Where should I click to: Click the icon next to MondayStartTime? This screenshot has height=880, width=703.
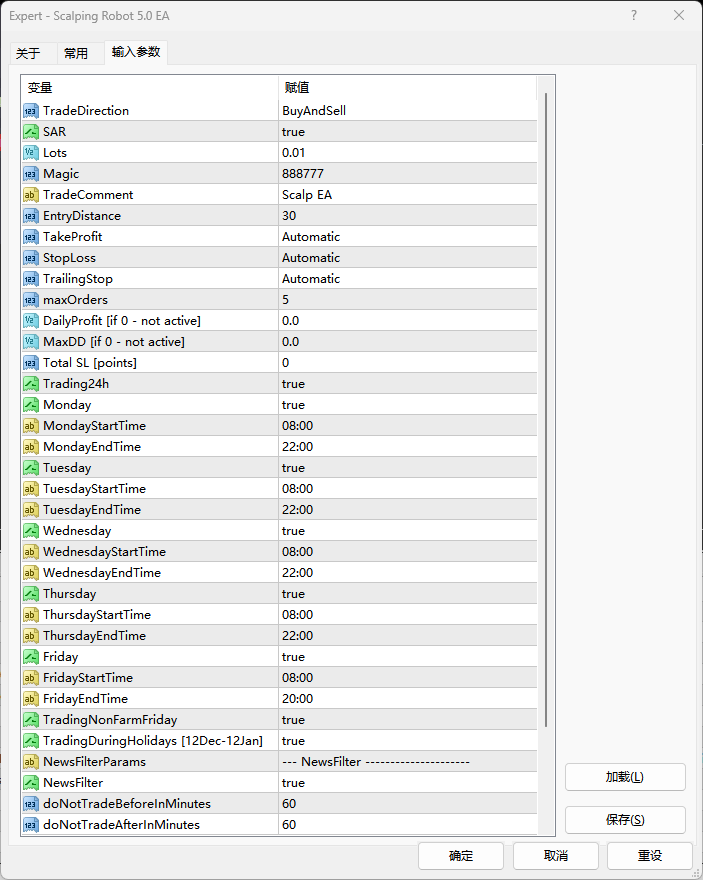pyautogui.click(x=31, y=426)
